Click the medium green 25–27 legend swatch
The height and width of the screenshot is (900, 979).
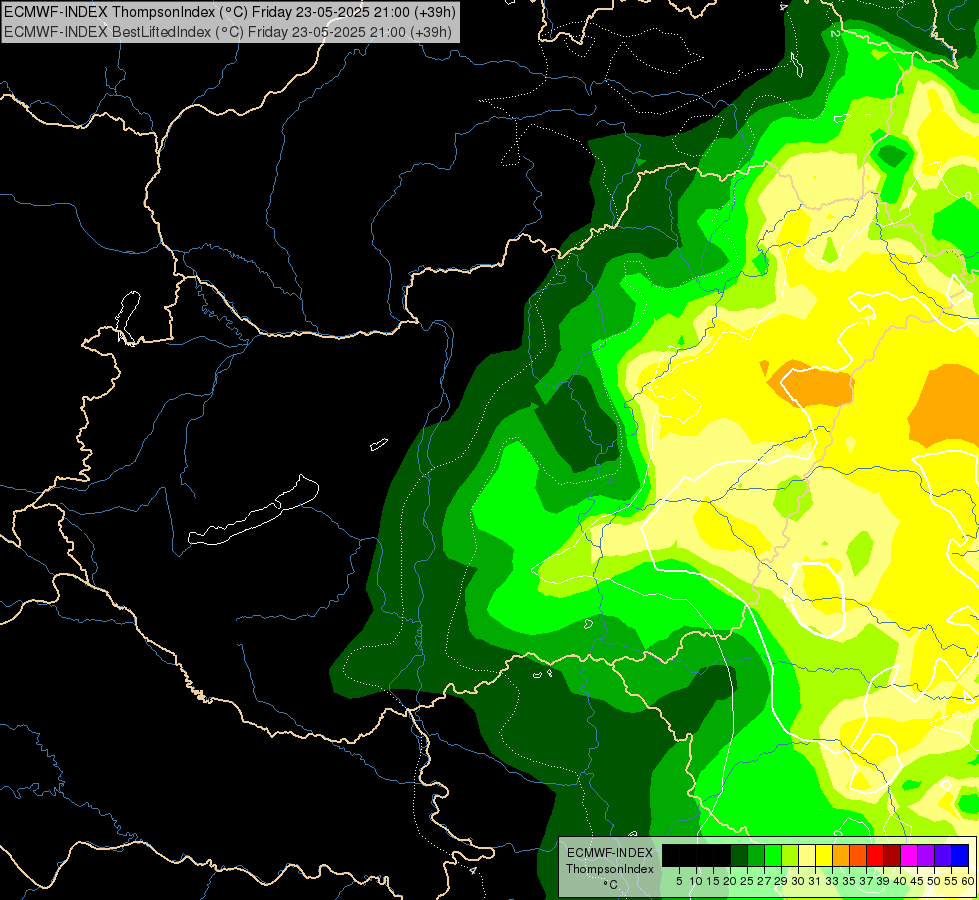pos(756,856)
